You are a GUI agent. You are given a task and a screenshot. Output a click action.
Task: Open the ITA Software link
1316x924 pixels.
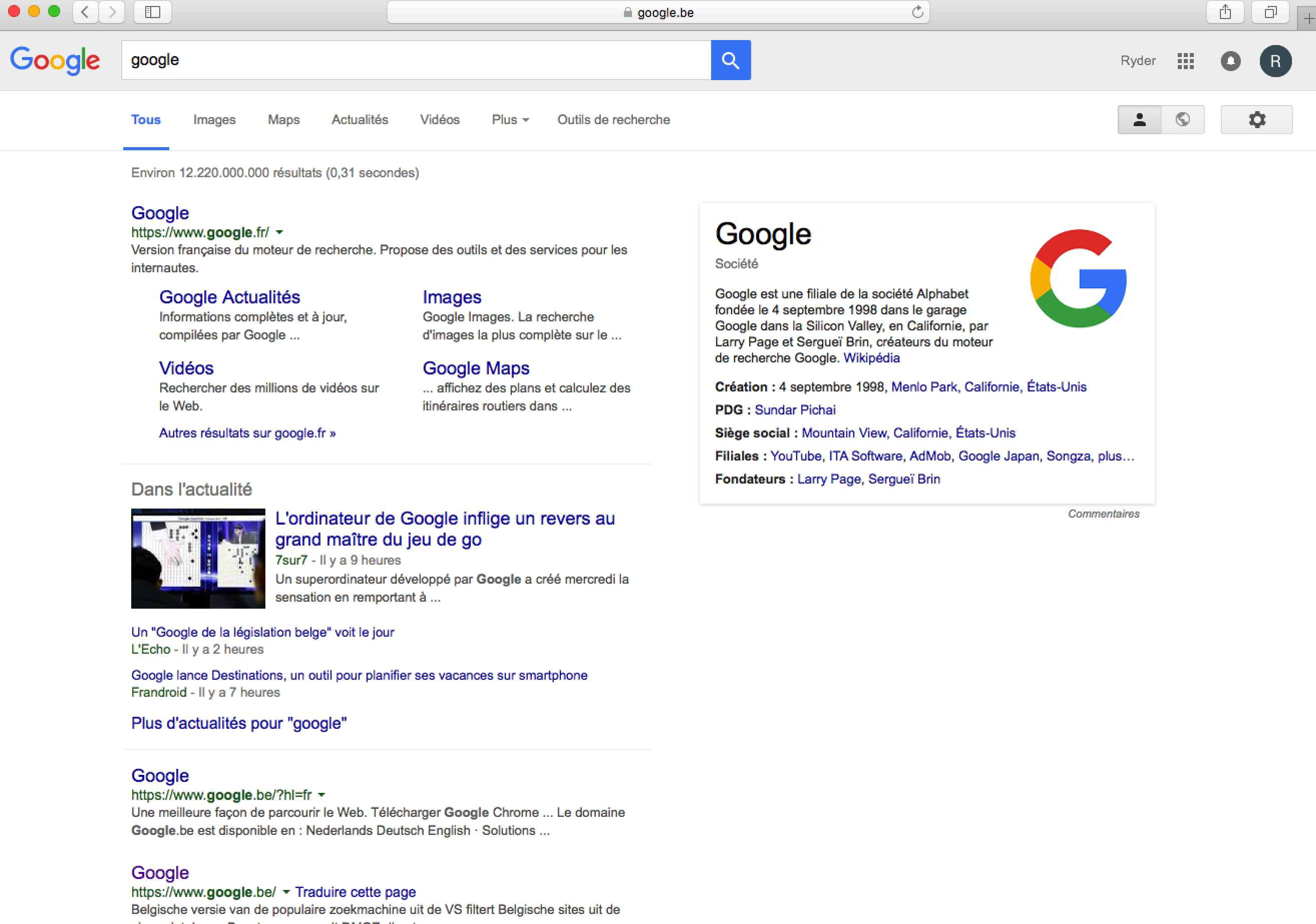tap(865, 456)
